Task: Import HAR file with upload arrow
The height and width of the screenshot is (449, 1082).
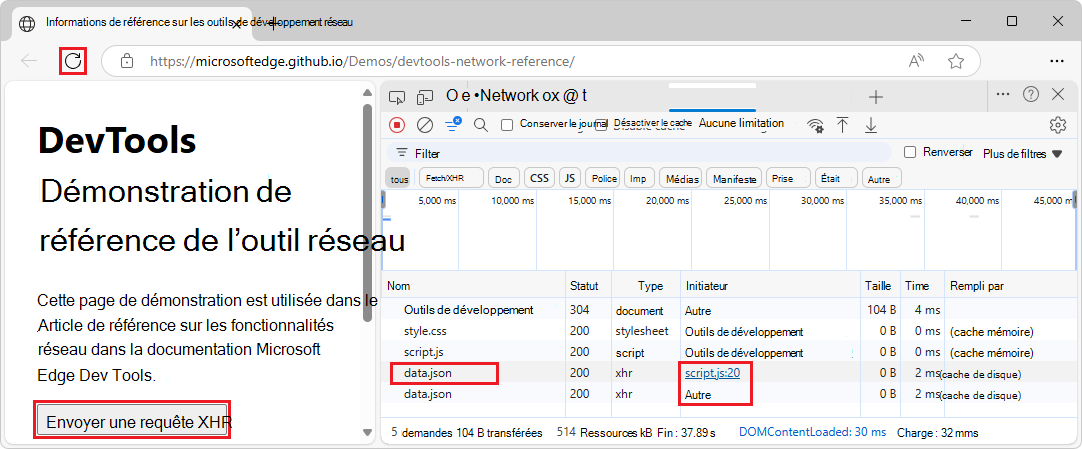Action: (843, 125)
